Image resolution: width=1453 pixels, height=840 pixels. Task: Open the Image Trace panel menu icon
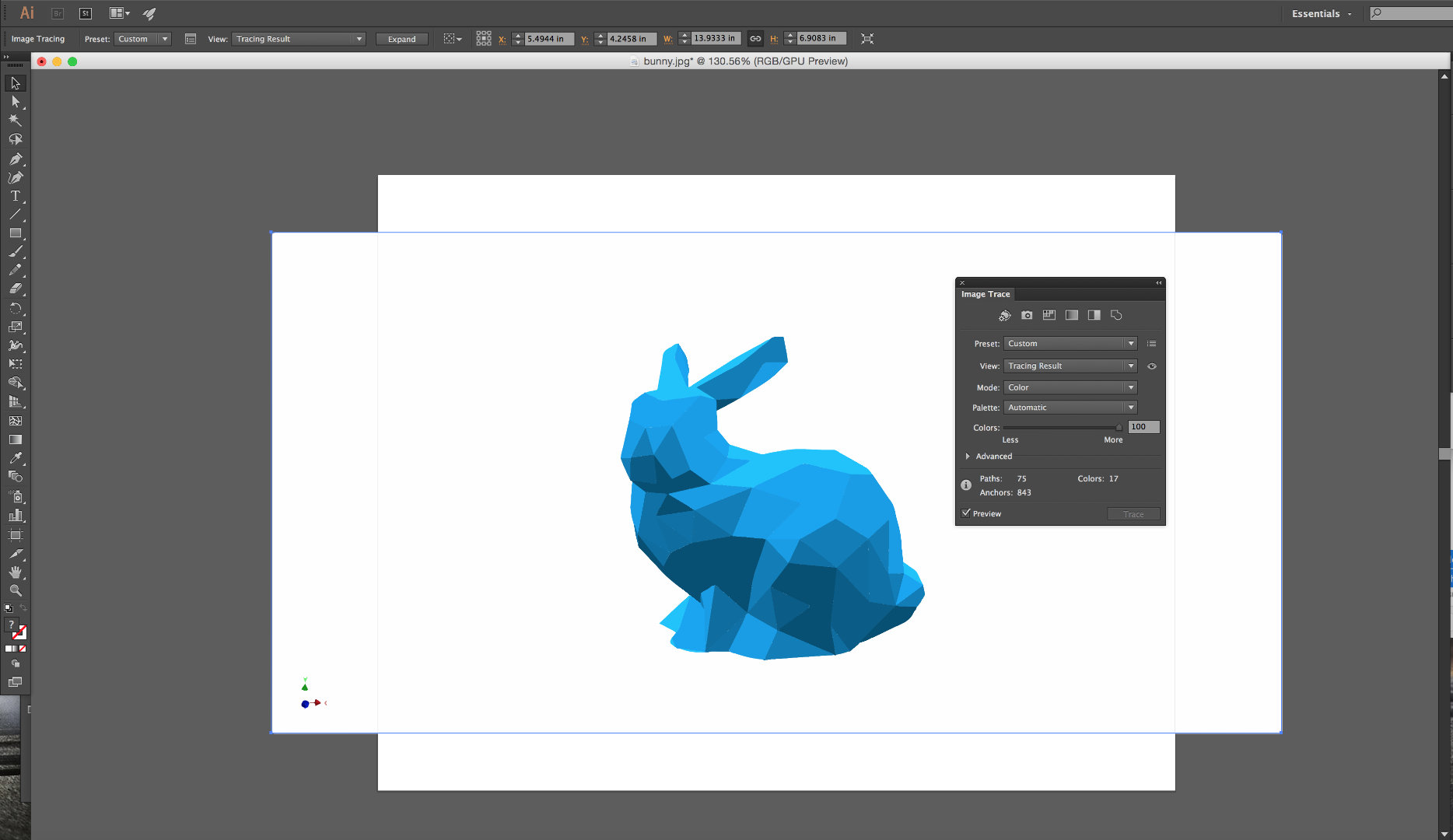tap(1152, 343)
